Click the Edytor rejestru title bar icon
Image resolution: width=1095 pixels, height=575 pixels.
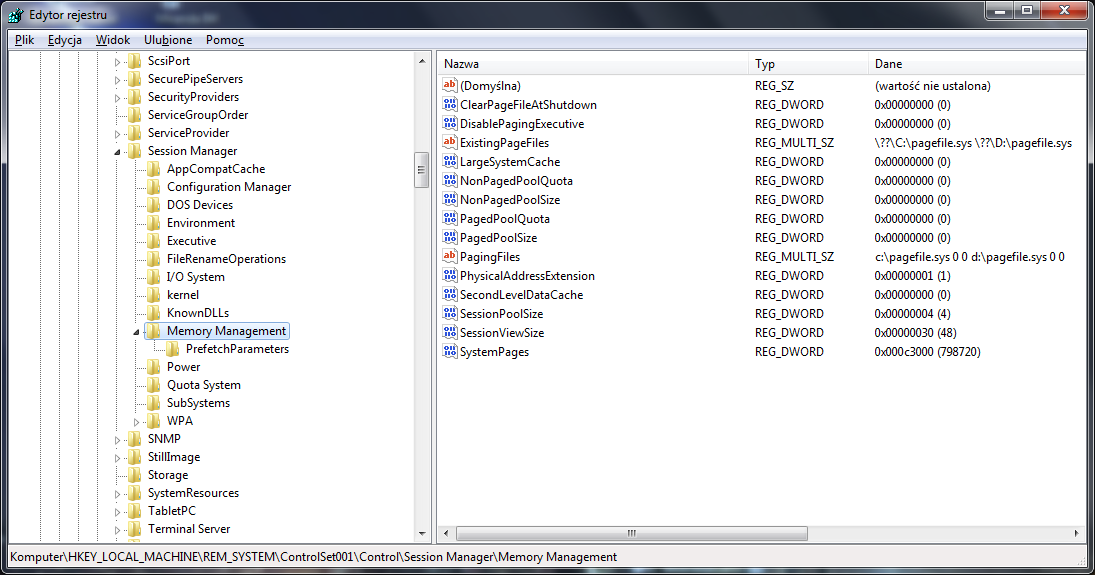pos(16,15)
